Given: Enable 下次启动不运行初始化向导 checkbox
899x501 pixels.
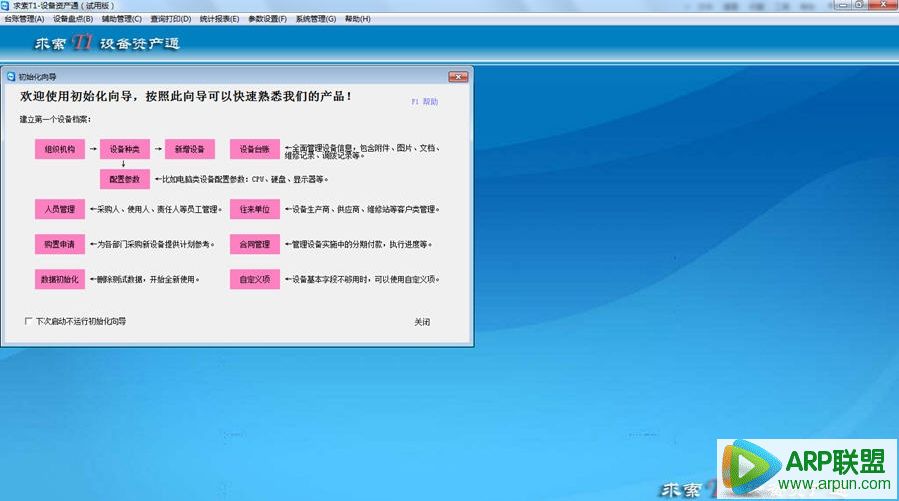Looking at the screenshot, I should (28, 321).
